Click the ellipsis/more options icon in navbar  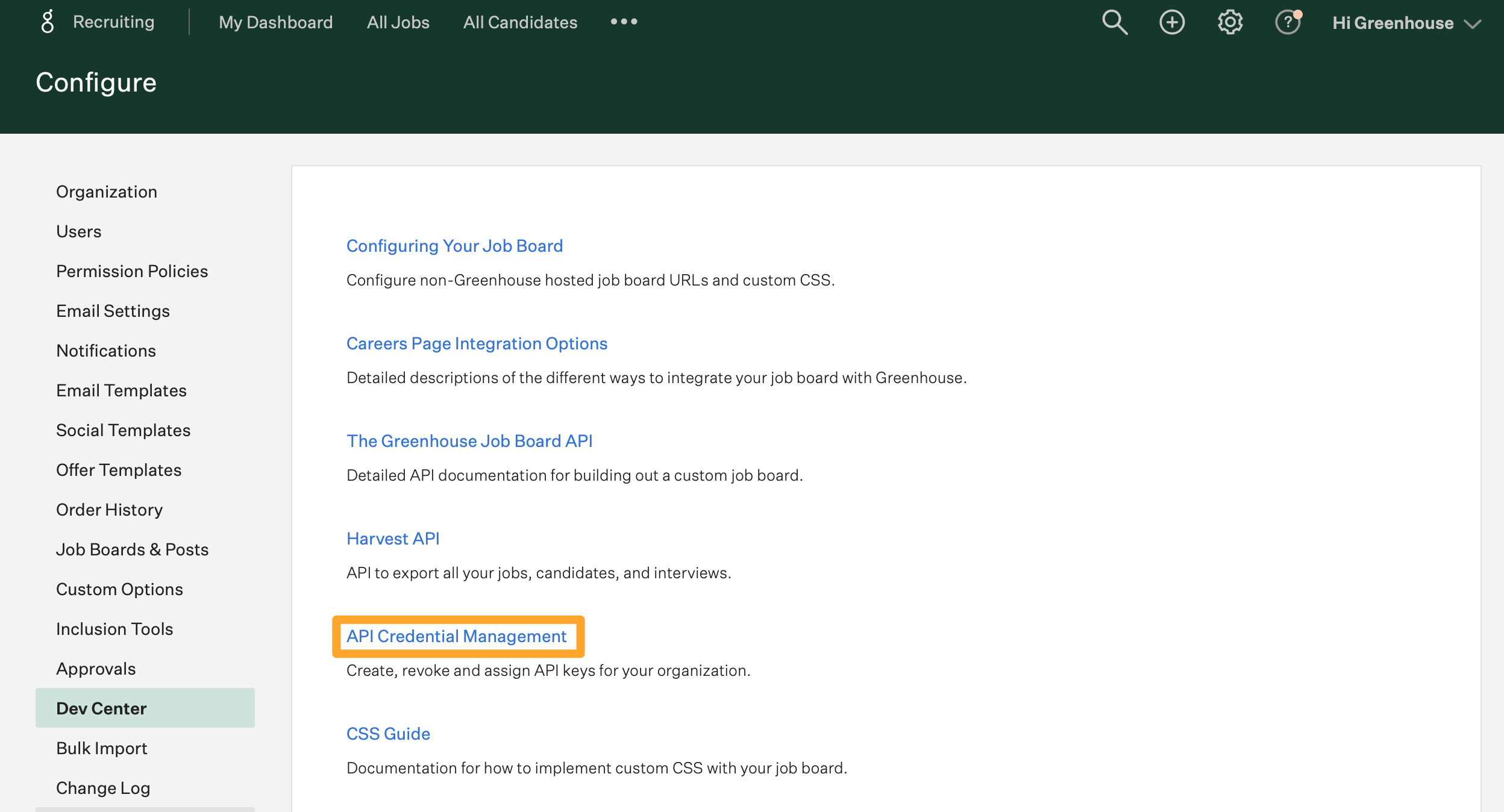click(x=624, y=21)
